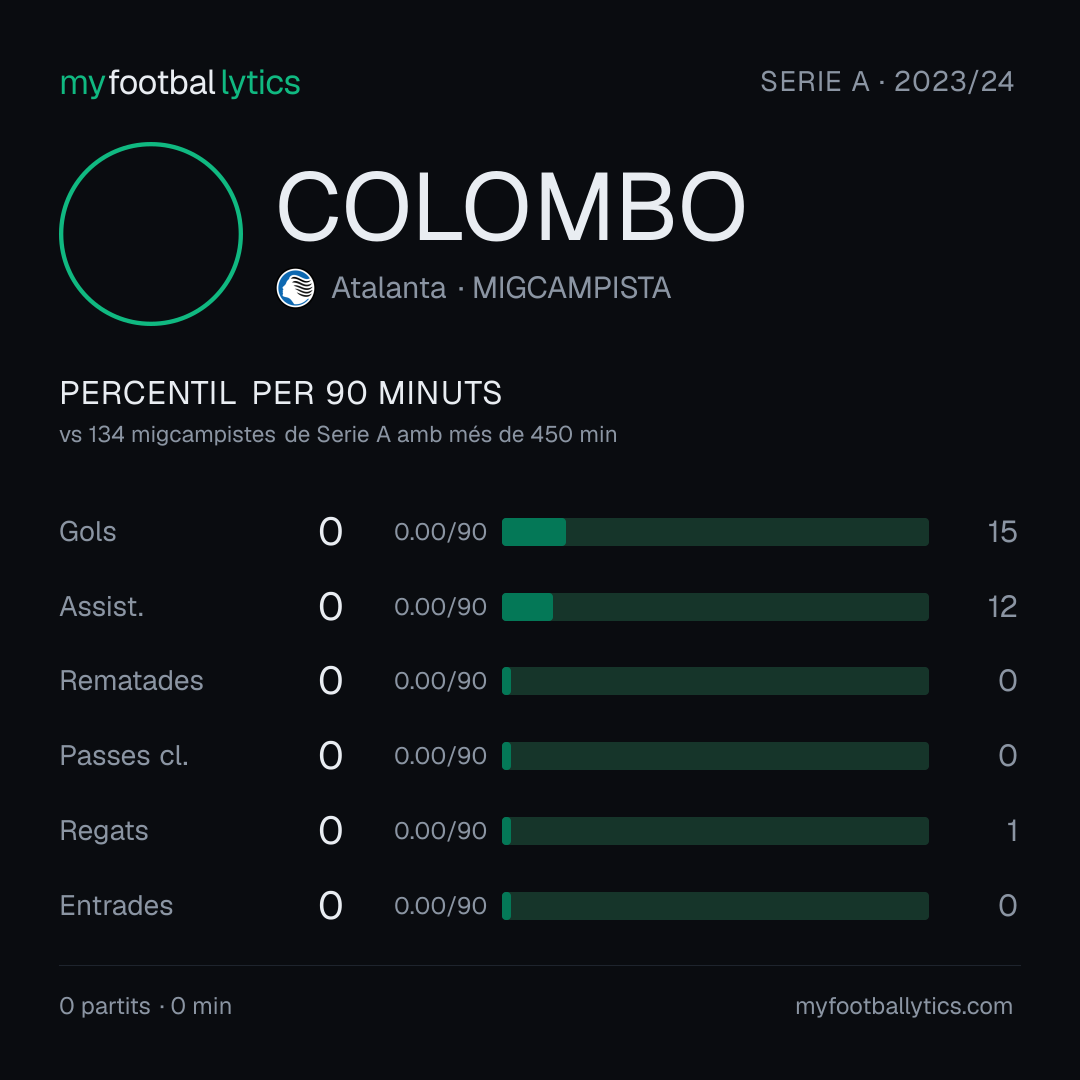Click the Assist. percentile value 12
Viewport: 1080px width, 1080px height.
click(1002, 607)
